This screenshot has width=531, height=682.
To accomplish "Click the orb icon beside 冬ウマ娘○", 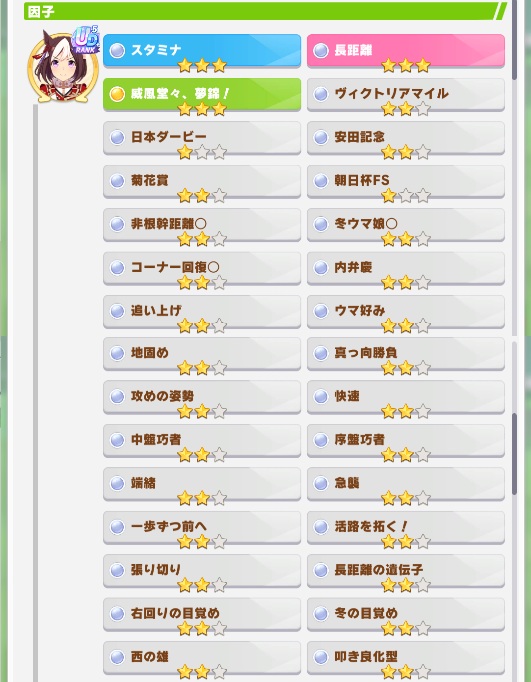I will click(321, 224).
